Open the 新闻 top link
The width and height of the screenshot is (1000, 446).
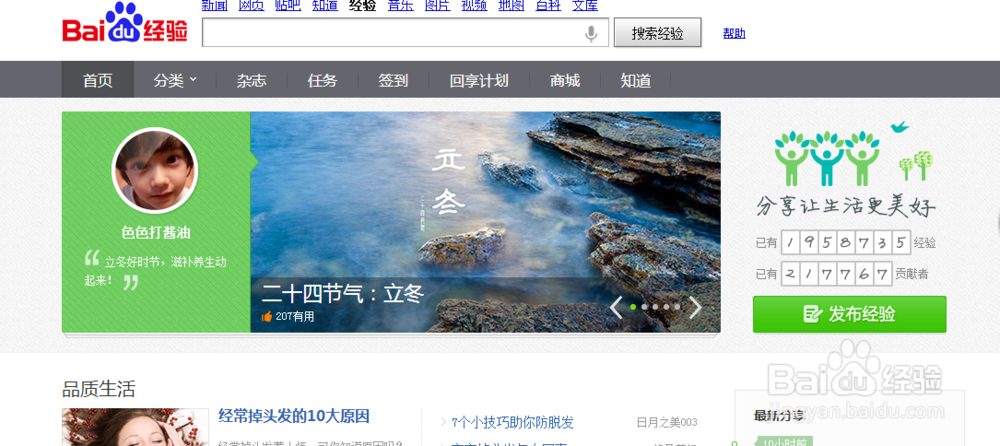(x=214, y=6)
